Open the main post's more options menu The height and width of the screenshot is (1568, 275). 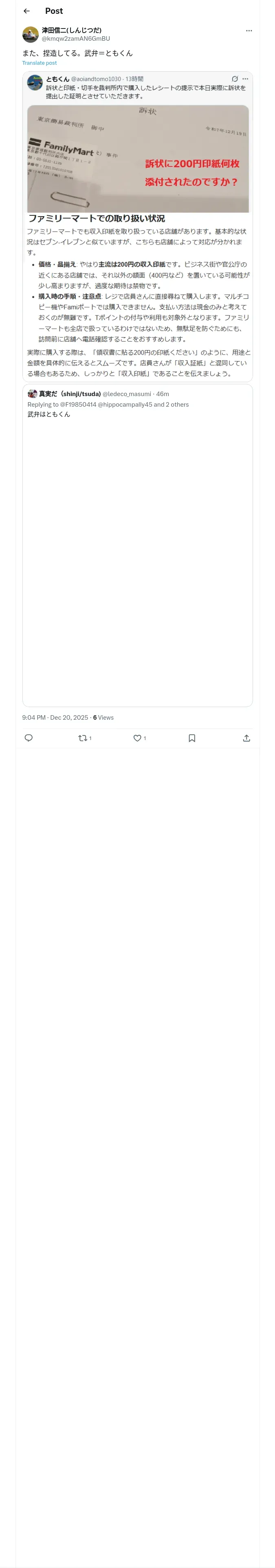point(249,31)
